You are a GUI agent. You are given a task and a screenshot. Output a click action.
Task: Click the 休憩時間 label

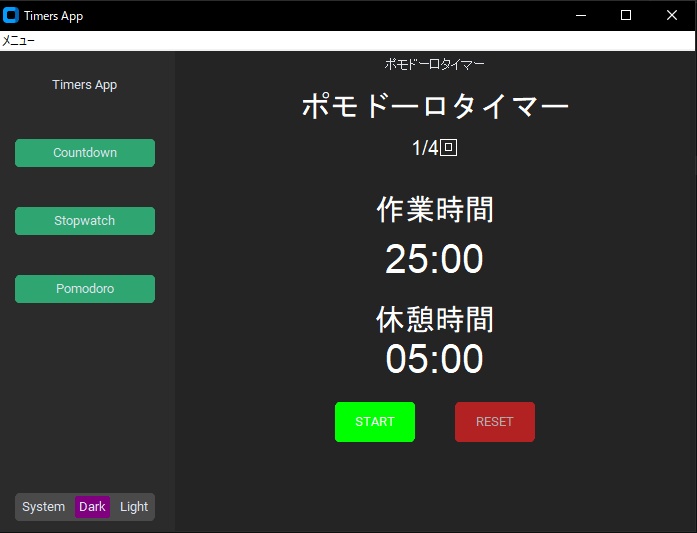point(435,319)
